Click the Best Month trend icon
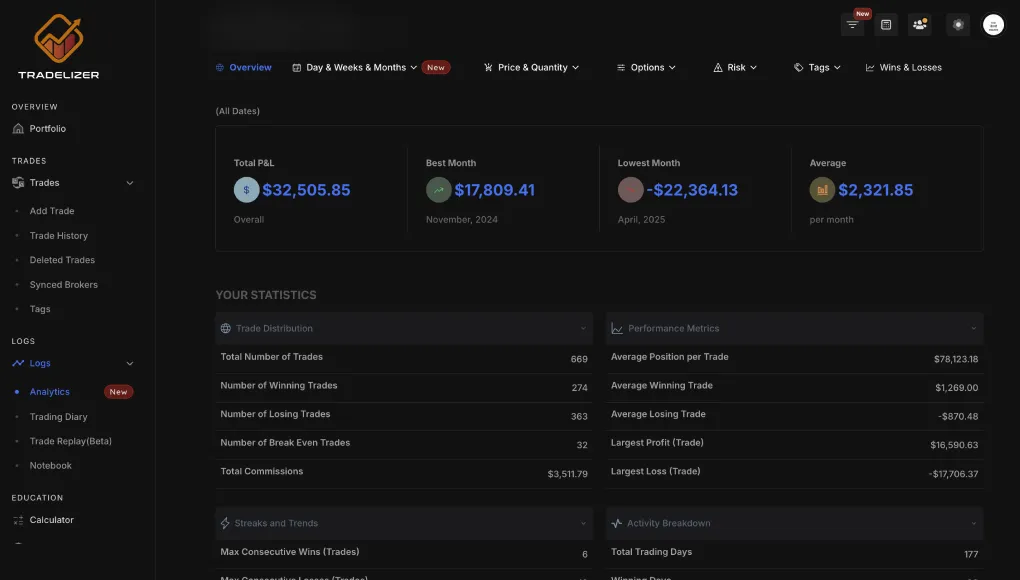Image resolution: width=1020 pixels, height=580 pixels. 438,190
